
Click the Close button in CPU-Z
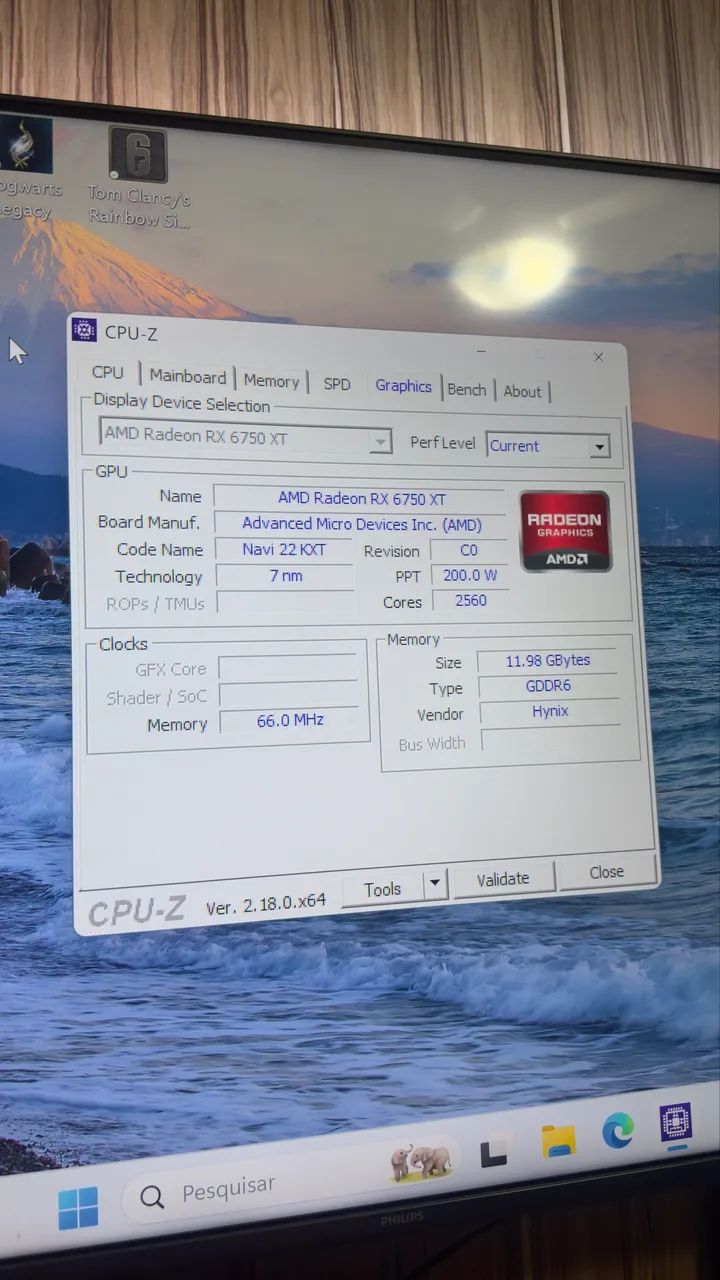coord(606,872)
